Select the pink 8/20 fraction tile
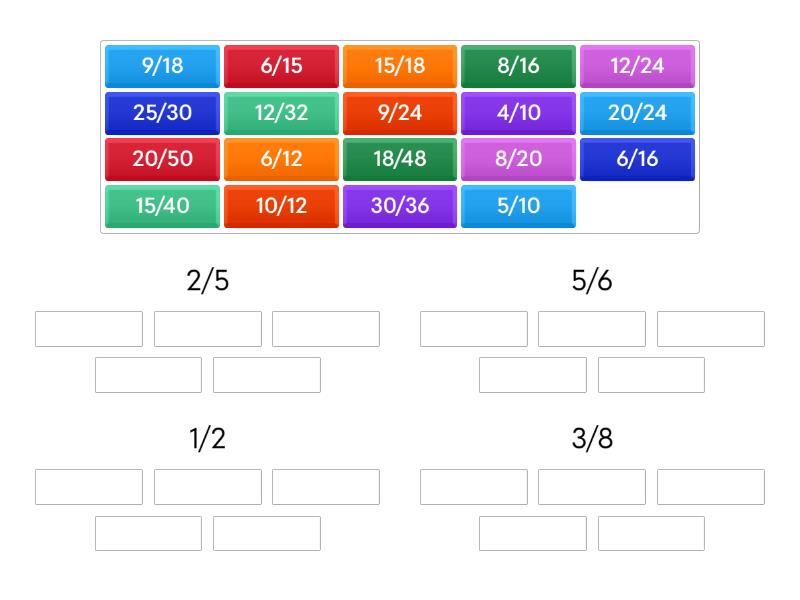 click(x=518, y=159)
